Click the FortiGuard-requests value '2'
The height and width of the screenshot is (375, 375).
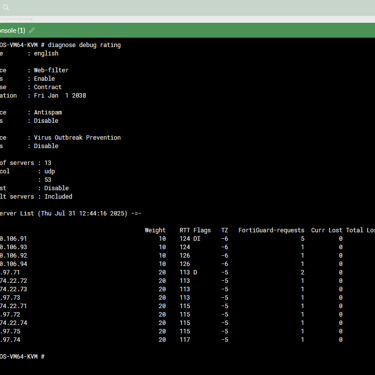302,272
